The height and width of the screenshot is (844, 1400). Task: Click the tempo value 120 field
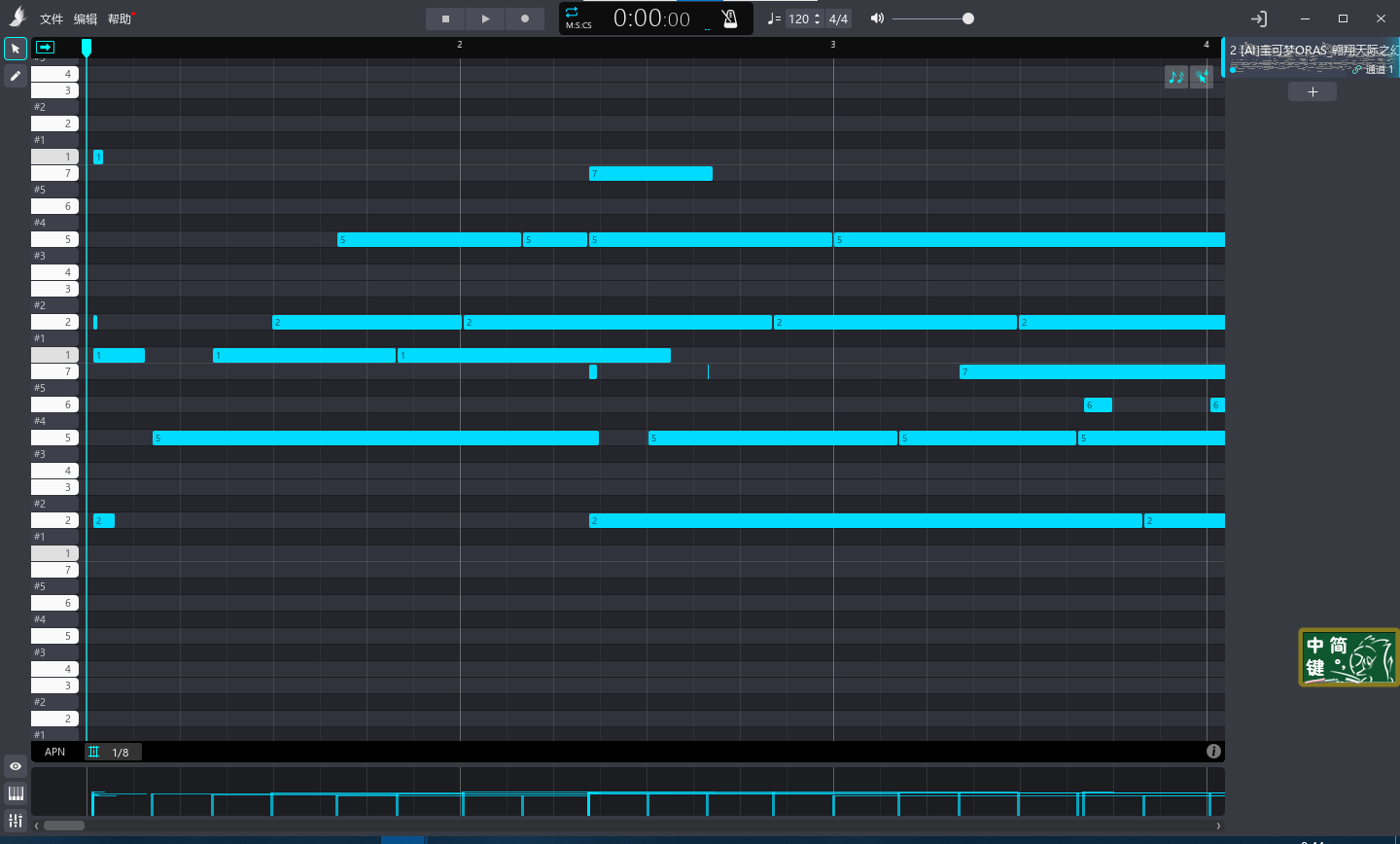click(x=798, y=18)
